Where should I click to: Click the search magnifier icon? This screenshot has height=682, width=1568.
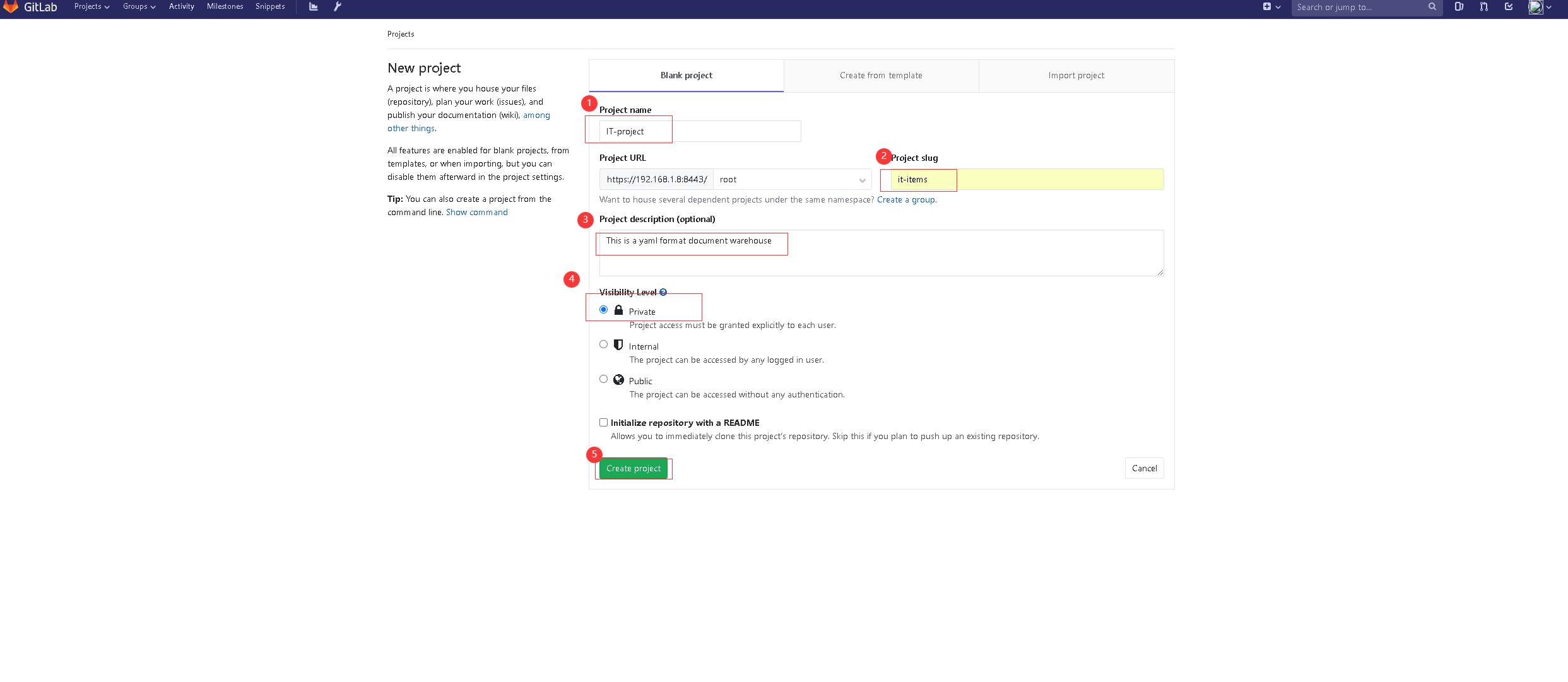tap(1432, 7)
